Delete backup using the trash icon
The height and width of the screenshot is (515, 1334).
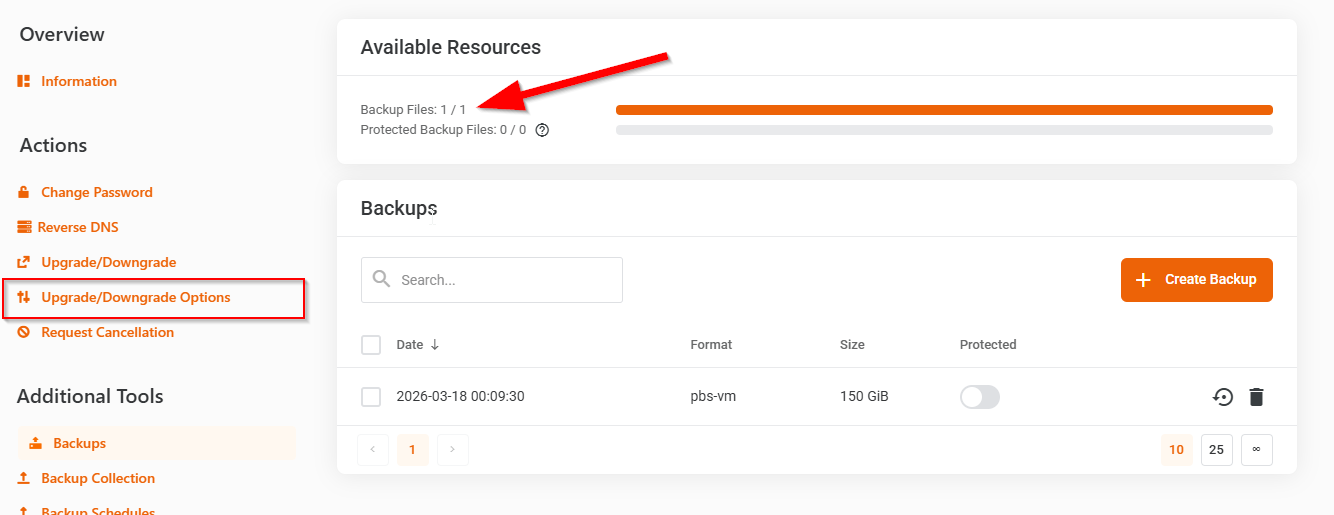[1256, 397]
